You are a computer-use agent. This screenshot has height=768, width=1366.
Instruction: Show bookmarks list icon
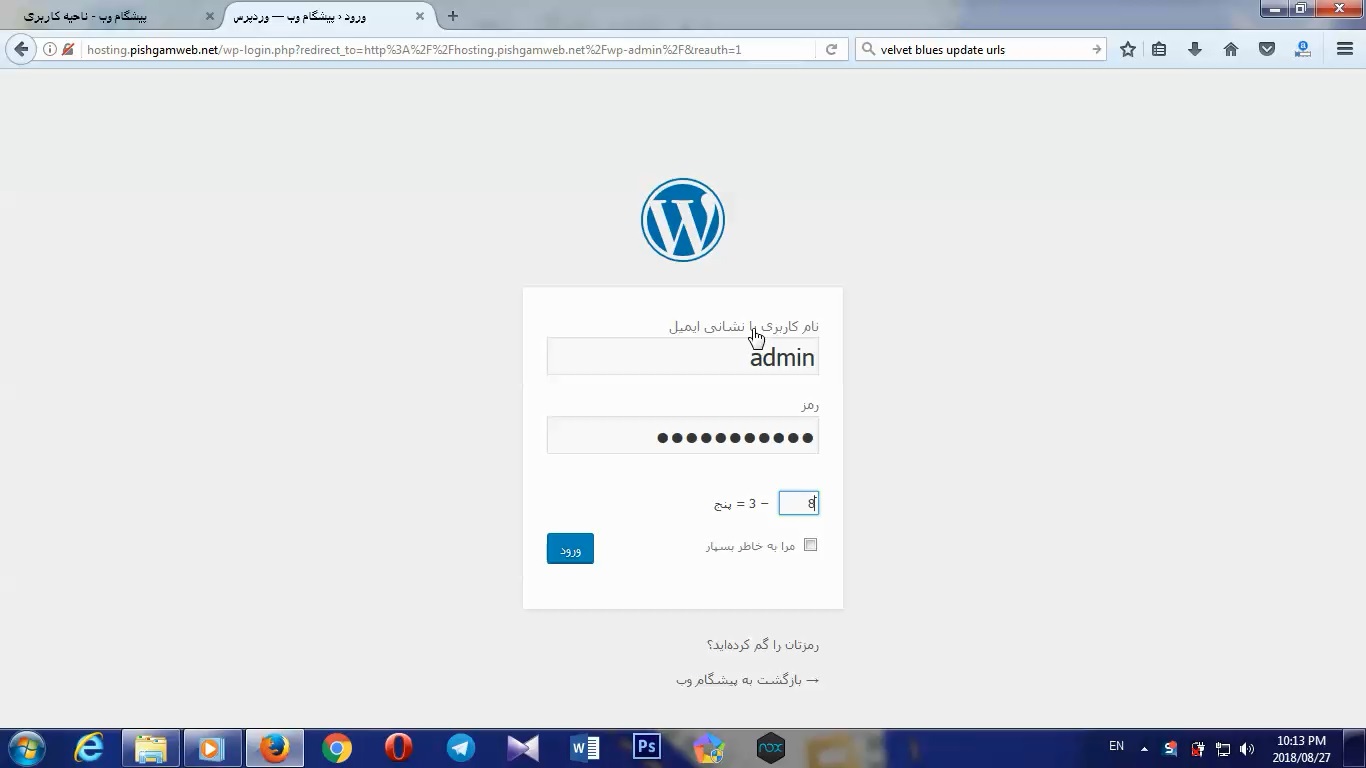pyautogui.click(x=1159, y=49)
